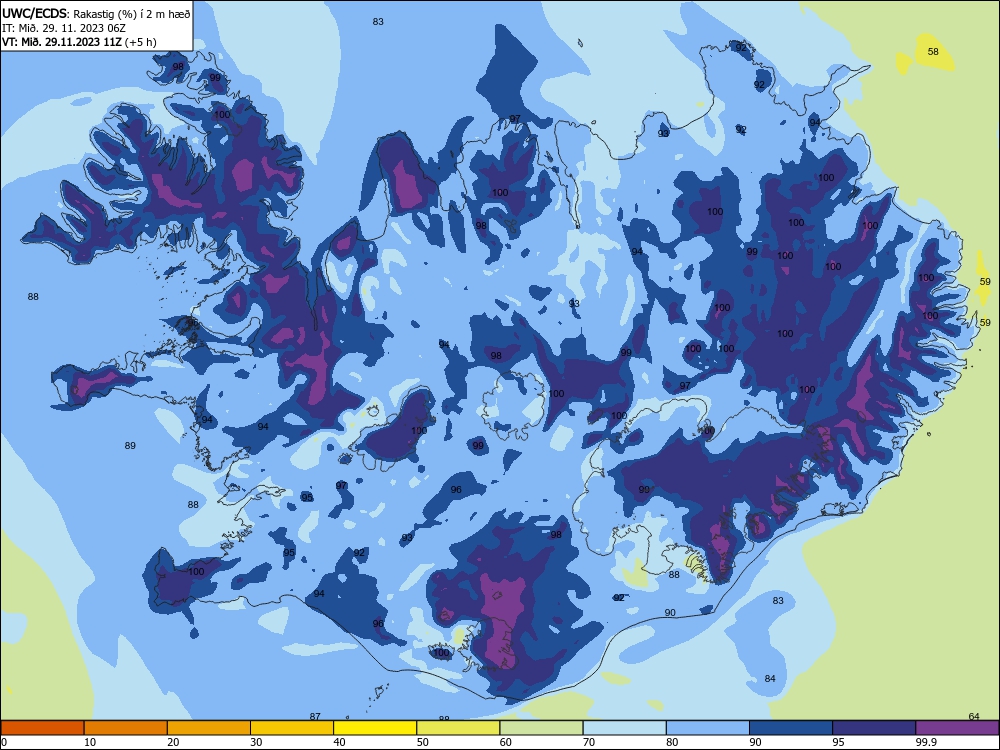Click the legend tick label '10'

[90, 742]
